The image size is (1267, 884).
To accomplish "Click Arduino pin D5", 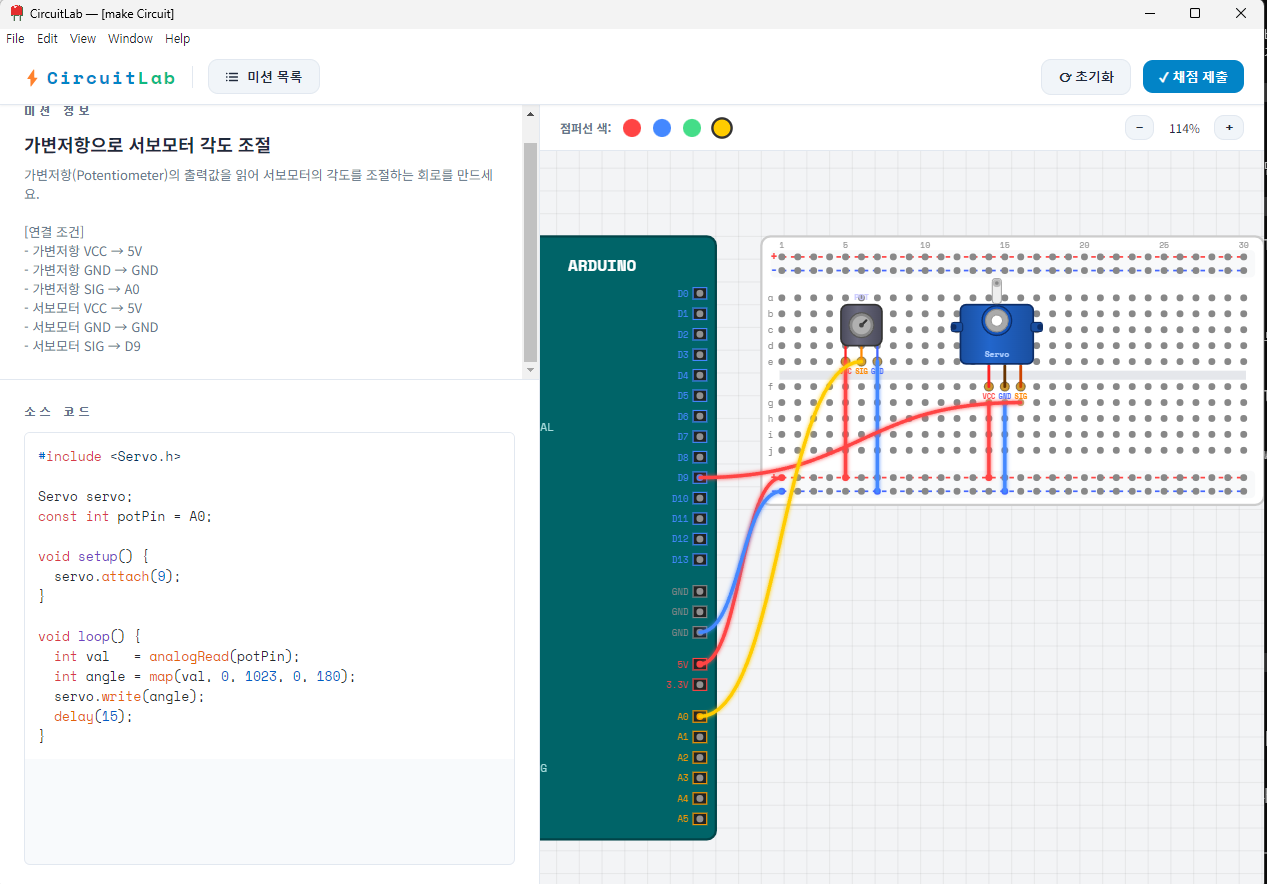I will 700,396.
